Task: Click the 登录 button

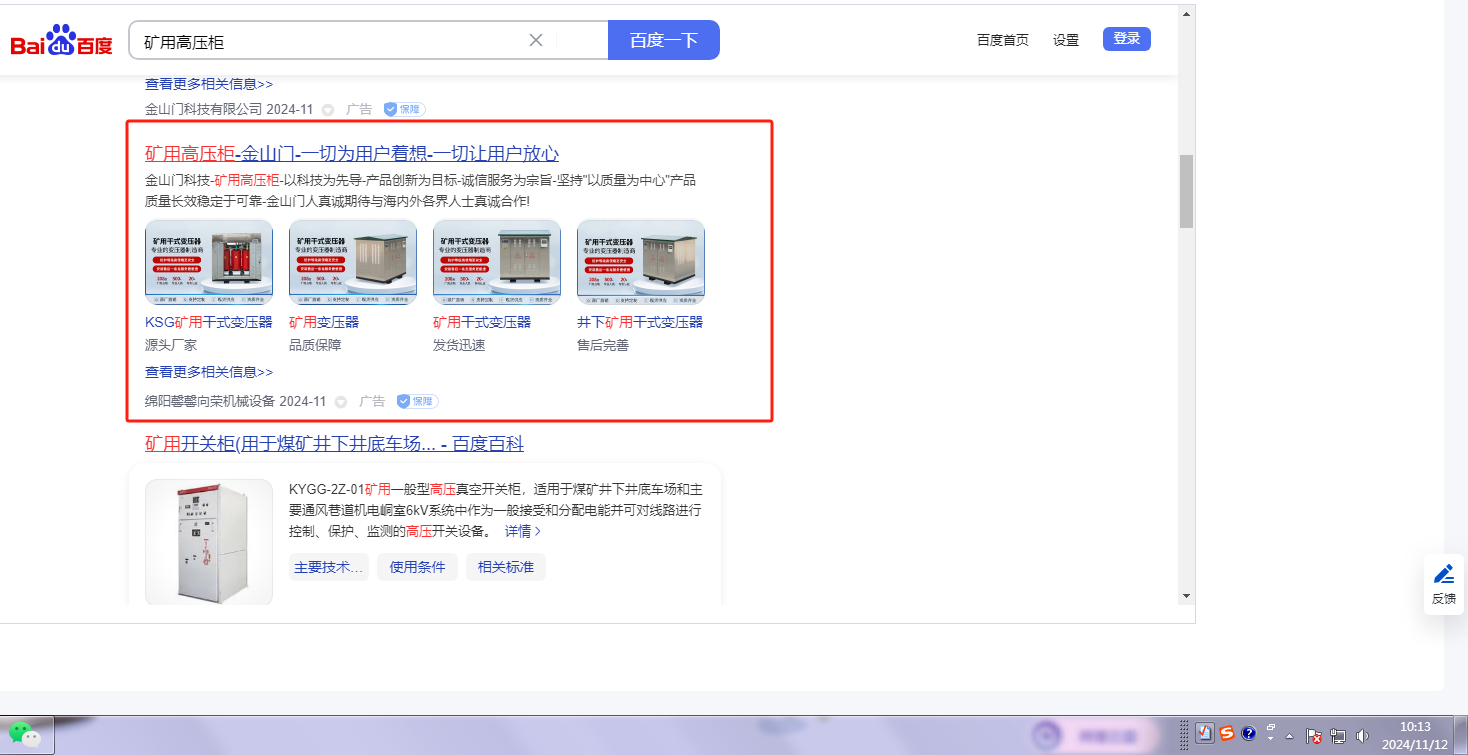Action: pyautogui.click(x=1127, y=39)
